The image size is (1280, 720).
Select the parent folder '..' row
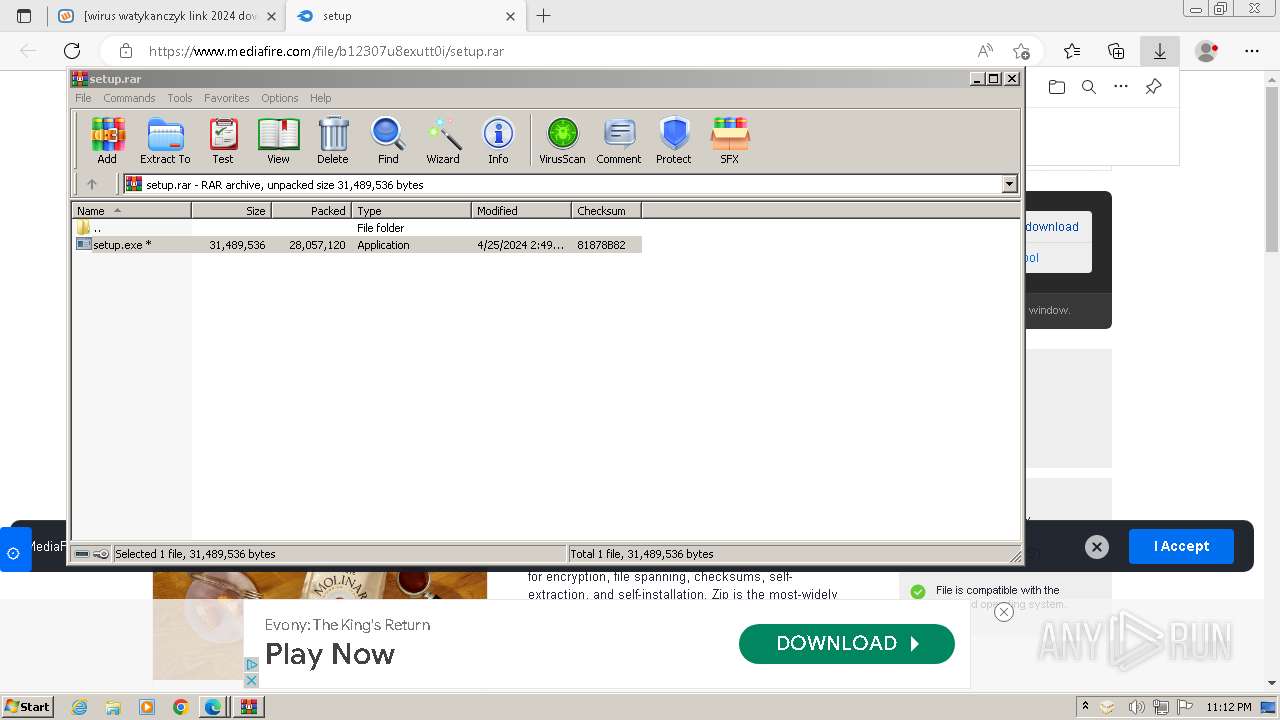click(x=357, y=228)
